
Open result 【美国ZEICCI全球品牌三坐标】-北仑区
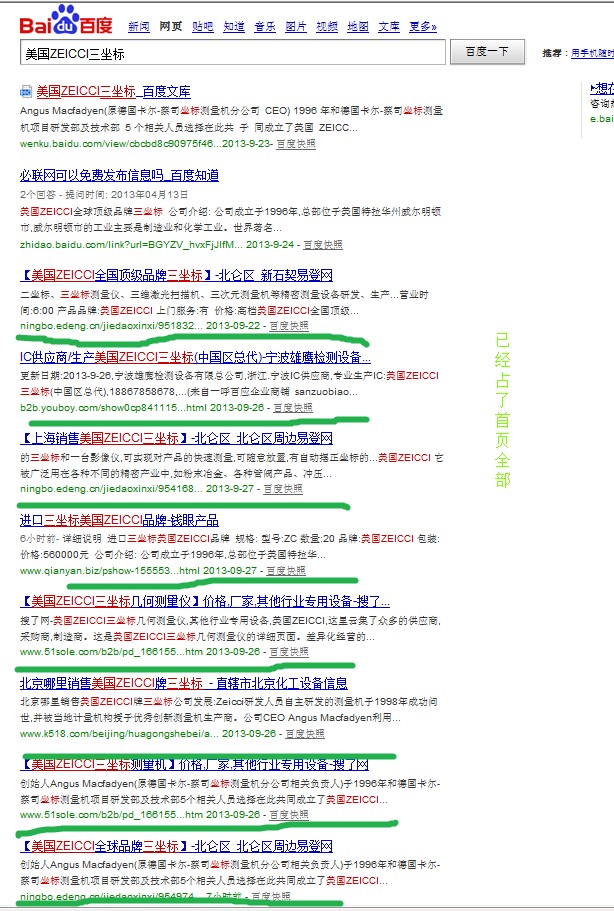[176, 846]
